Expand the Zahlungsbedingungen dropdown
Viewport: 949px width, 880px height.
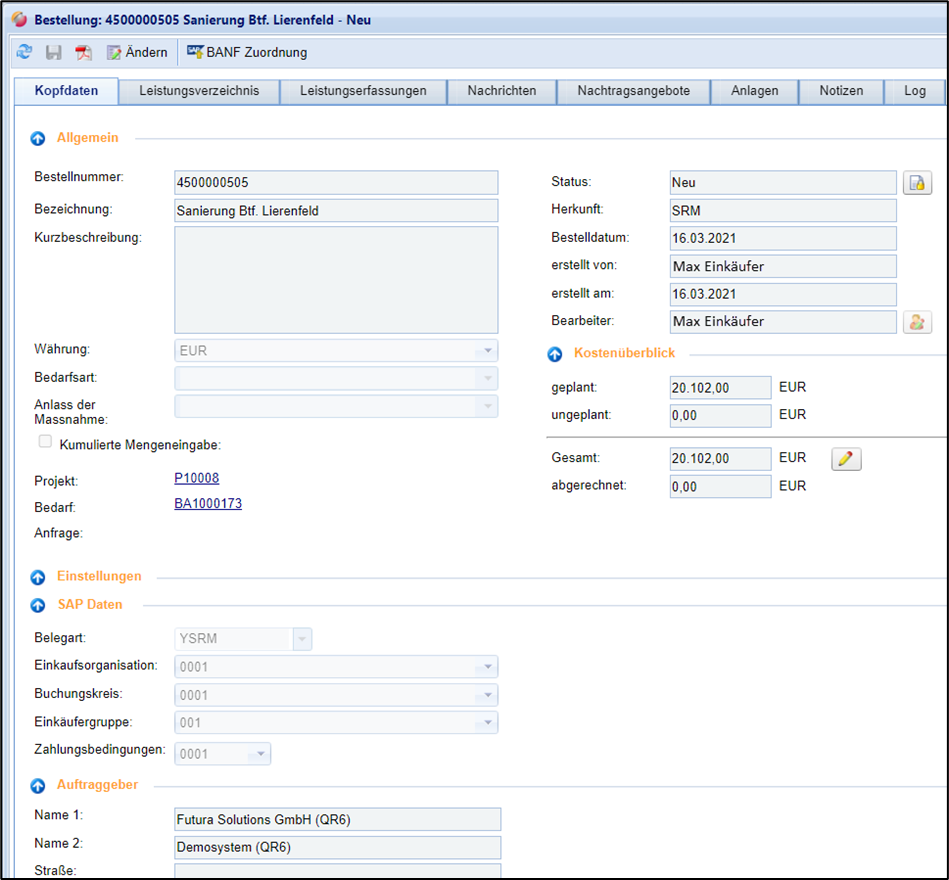(260, 754)
